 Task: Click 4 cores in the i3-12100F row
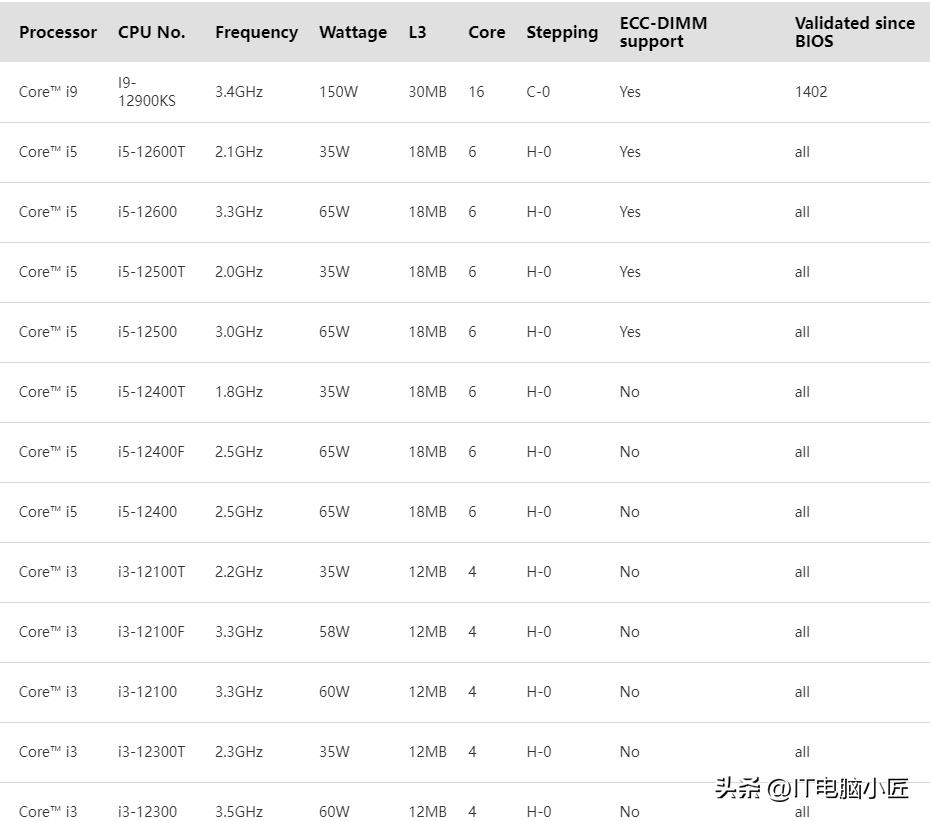click(472, 631)
